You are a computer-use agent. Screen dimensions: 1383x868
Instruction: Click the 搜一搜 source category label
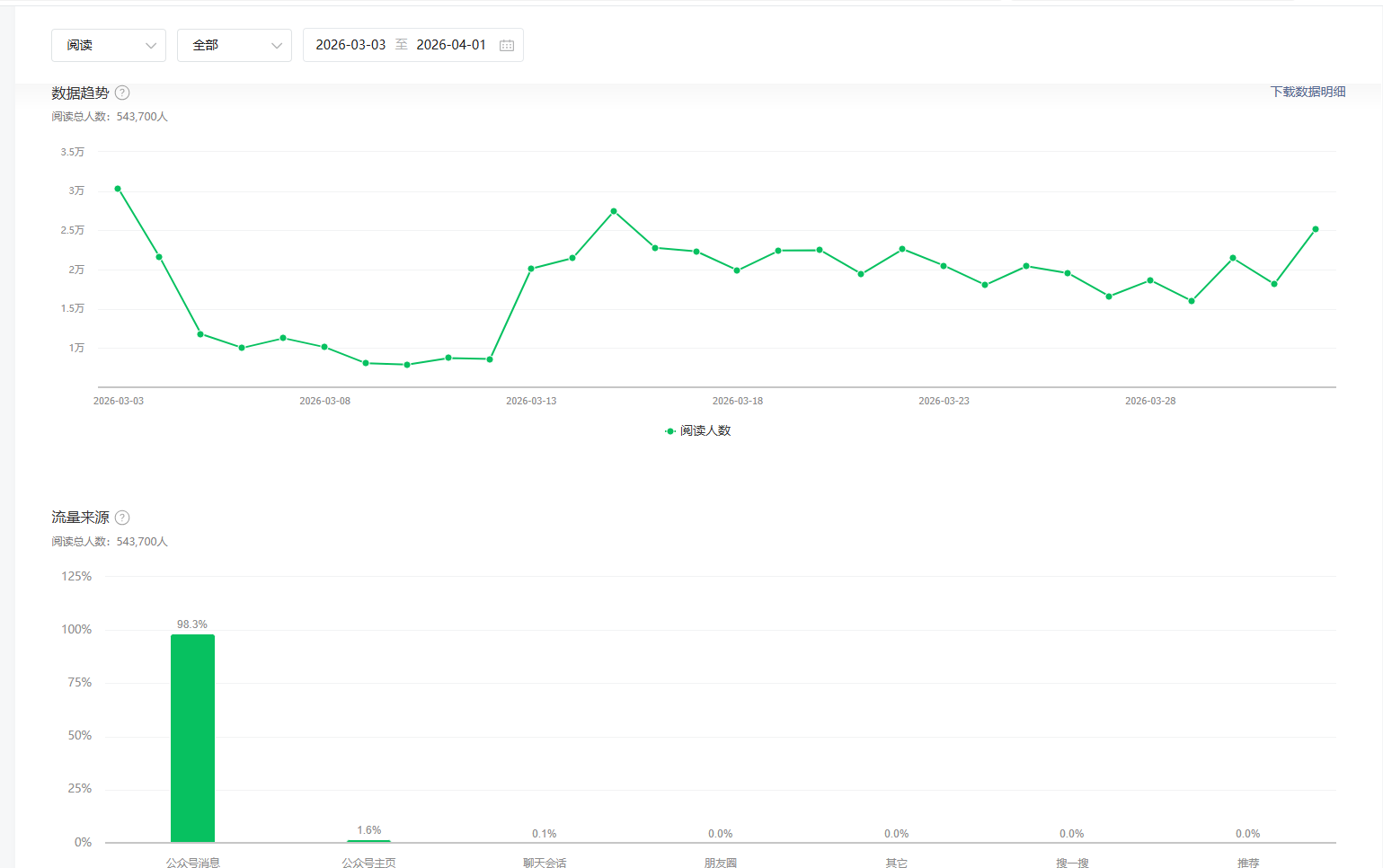pyautogui.click(x=1072, y=863)
